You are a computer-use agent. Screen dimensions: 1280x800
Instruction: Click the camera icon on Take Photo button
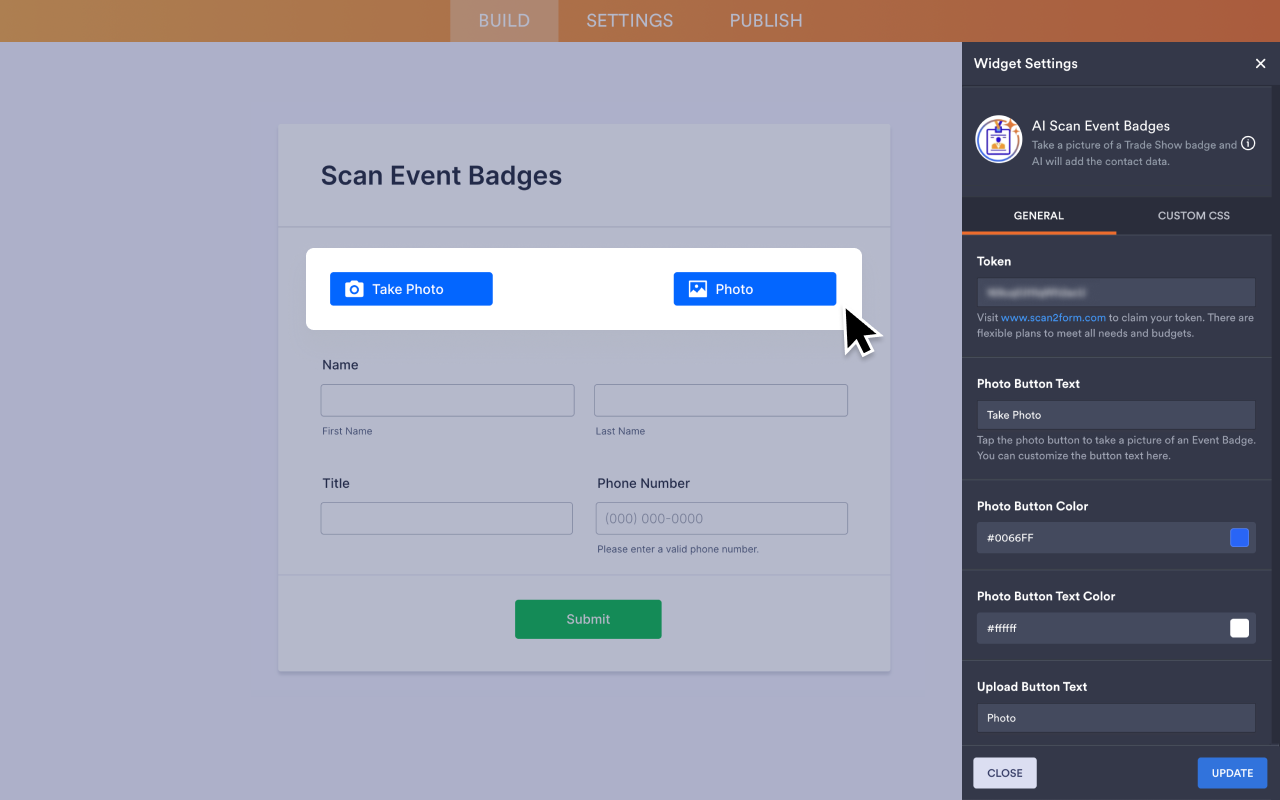tap(354, 289)
